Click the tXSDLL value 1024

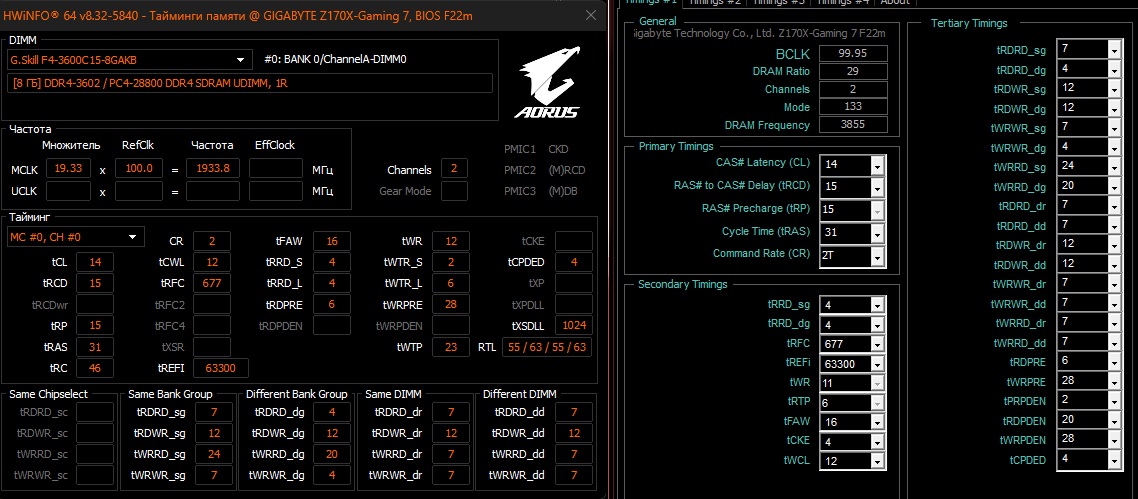coord(574,325)
